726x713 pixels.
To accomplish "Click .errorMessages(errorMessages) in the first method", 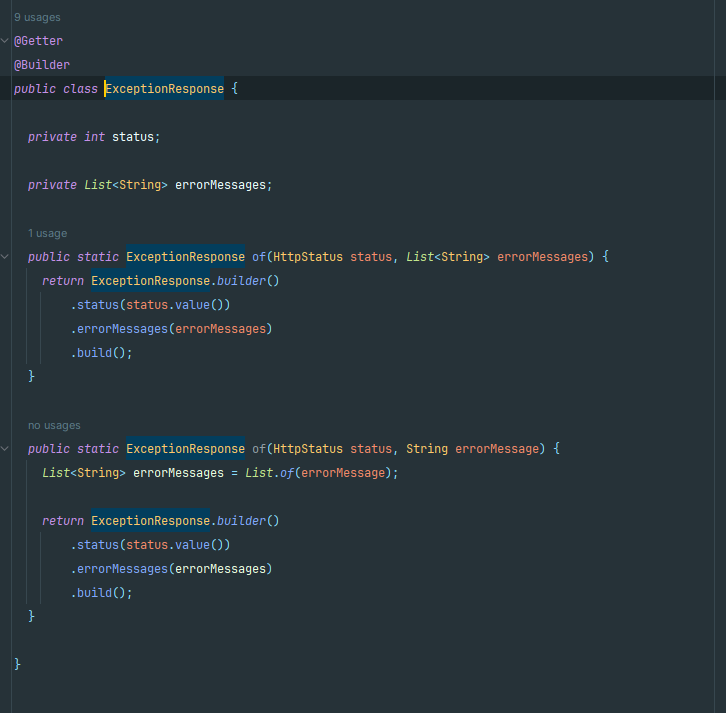I will 171,329.
